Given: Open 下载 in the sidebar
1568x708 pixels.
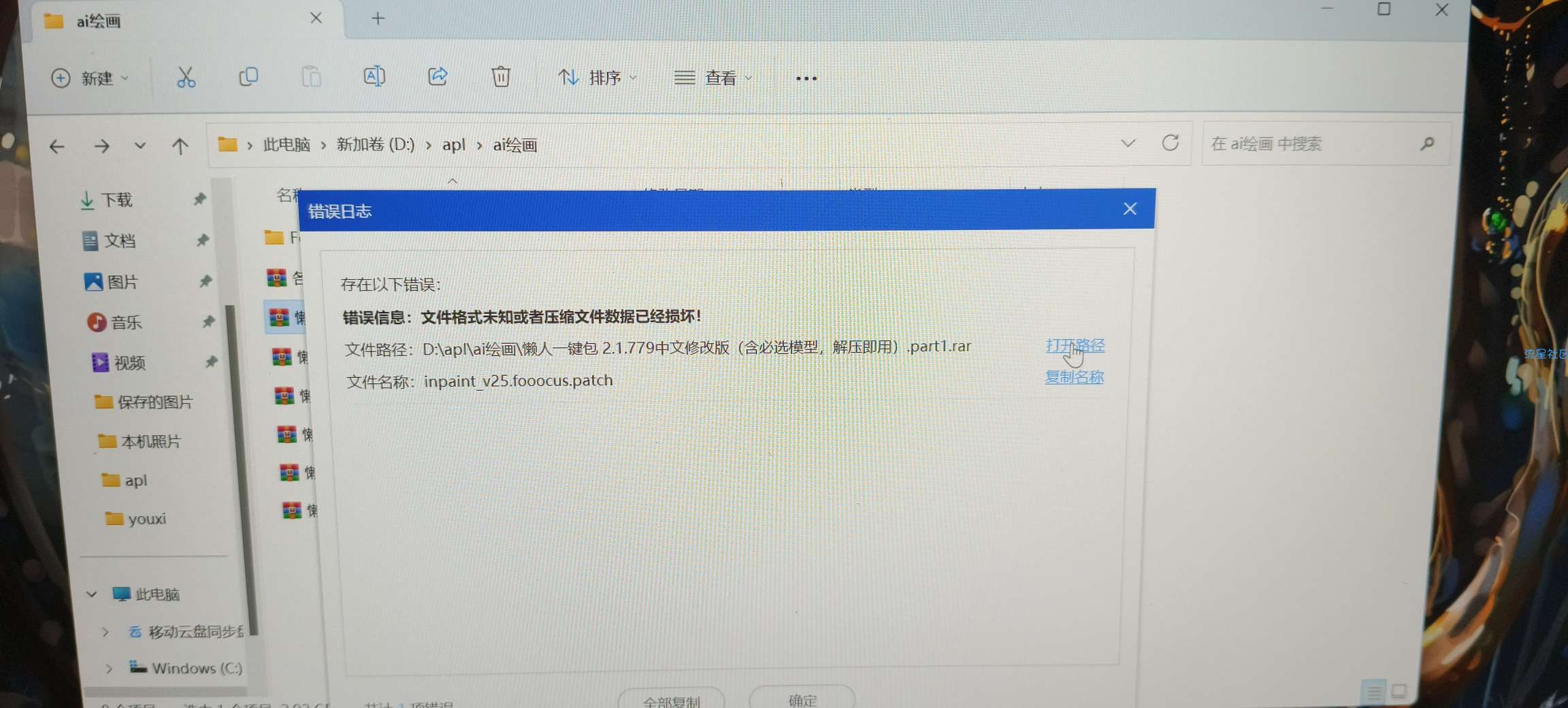Looking at the screenshot, I should pyautogui.click(x=116, y=200).
